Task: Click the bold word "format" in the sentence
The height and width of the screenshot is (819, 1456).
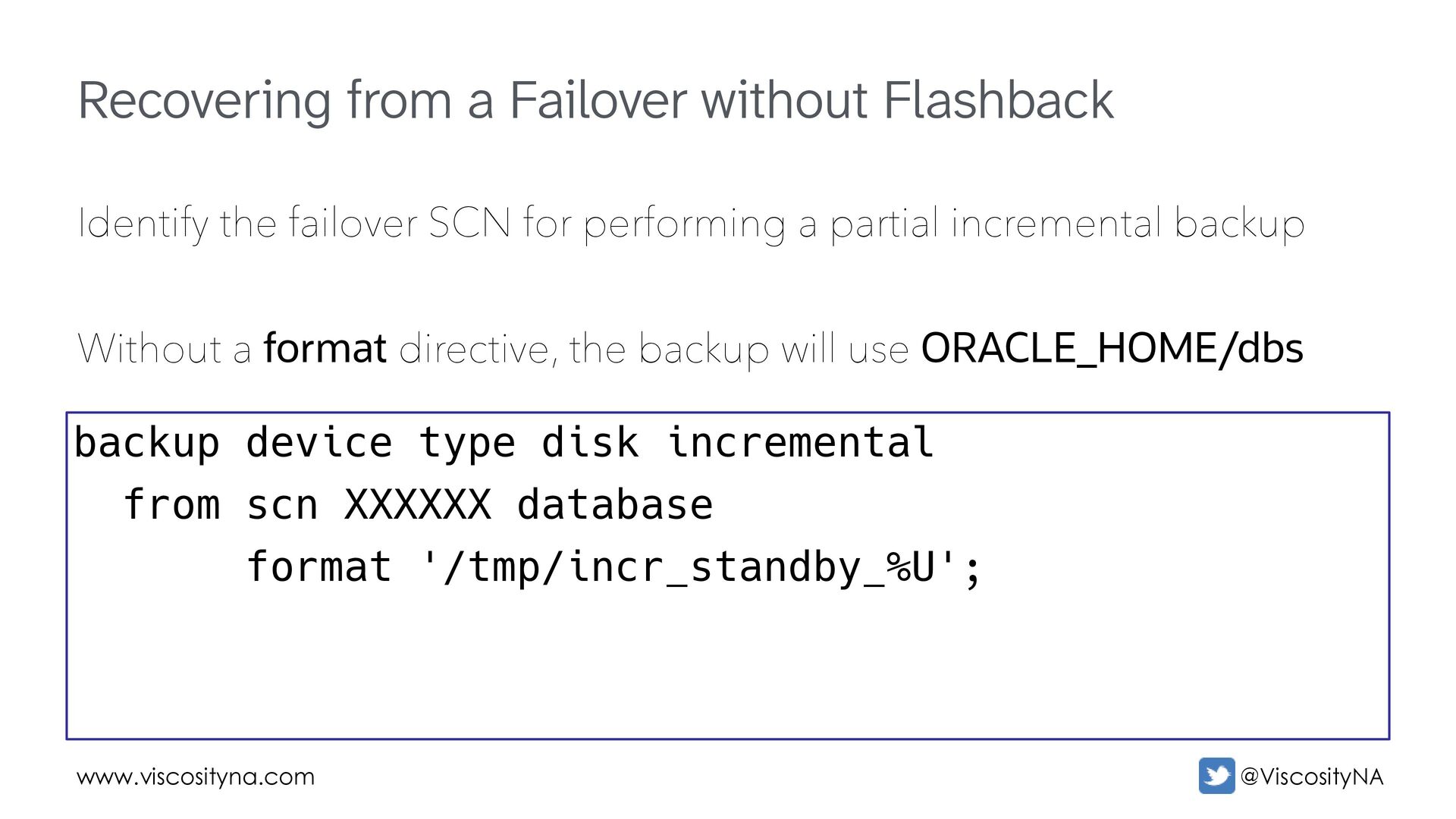Action: point(325,349)
